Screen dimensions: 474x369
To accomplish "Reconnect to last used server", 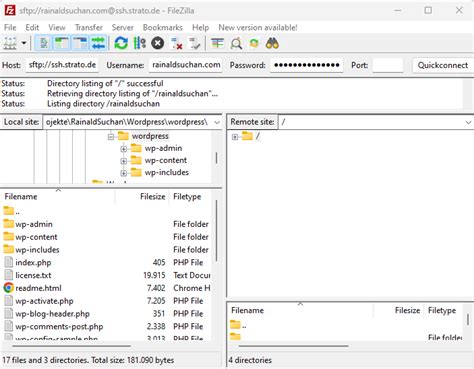I will (x=194, y=43).
